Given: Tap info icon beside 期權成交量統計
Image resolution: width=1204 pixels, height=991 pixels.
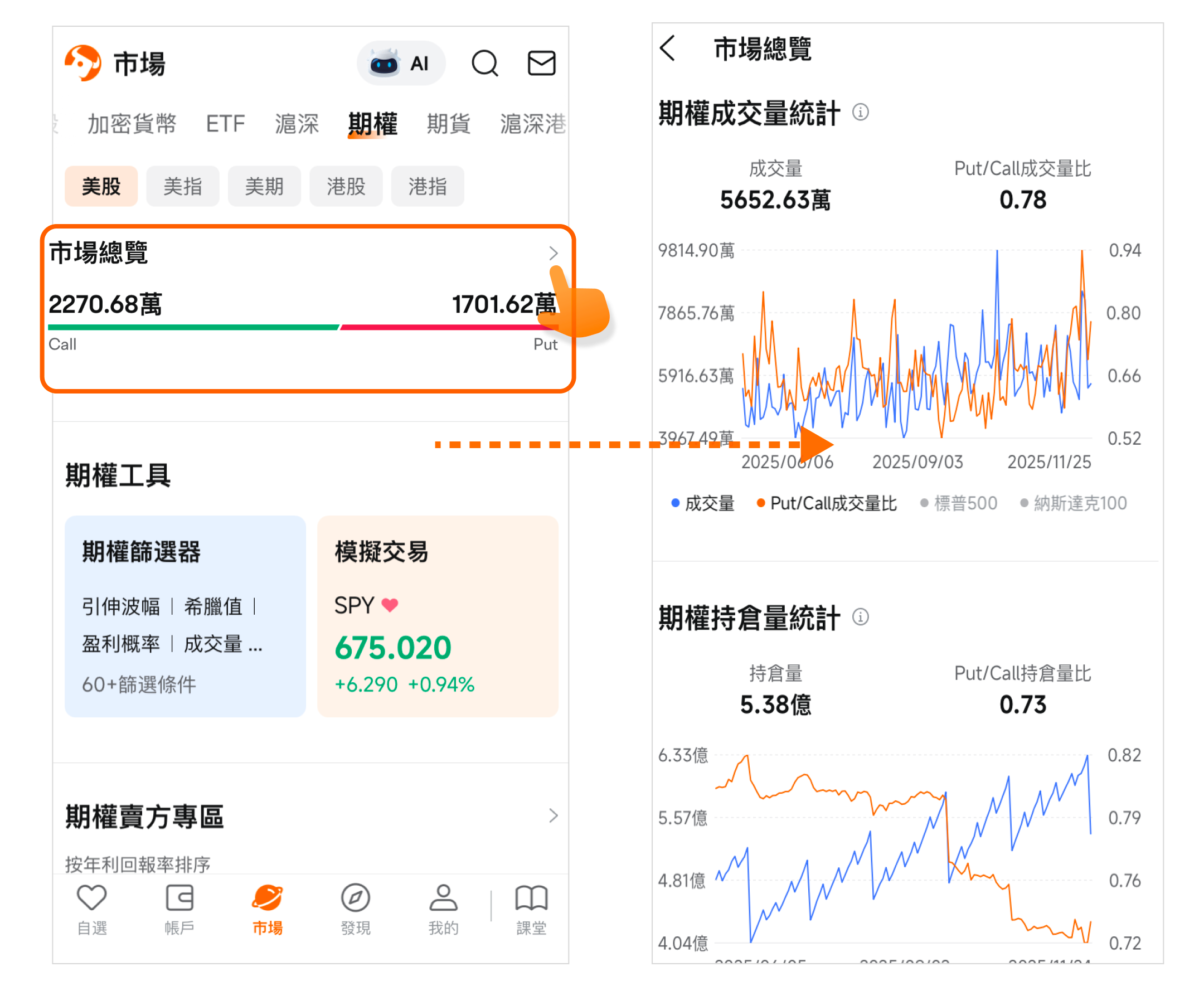Looking at the screenshot, I should [x=860, y=112].
